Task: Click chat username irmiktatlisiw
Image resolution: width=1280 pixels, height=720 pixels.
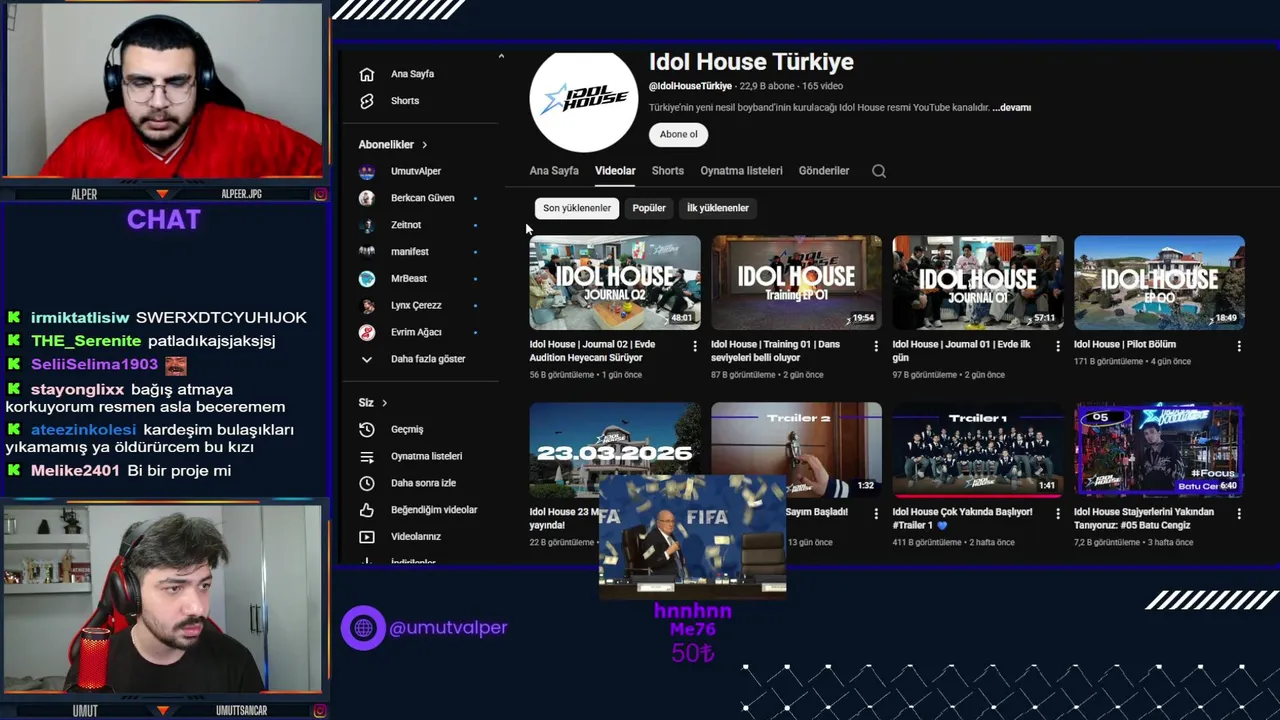Action: (80, 318)
